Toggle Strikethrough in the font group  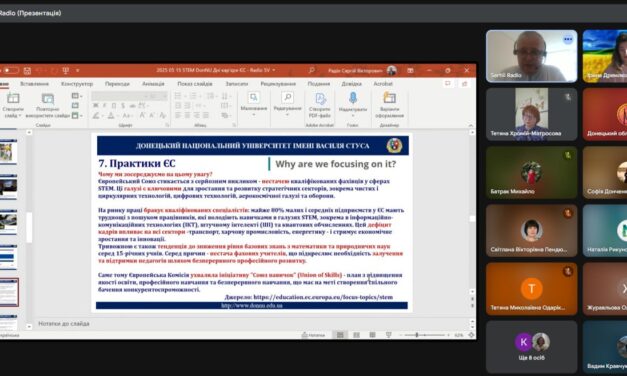(132, 106)
